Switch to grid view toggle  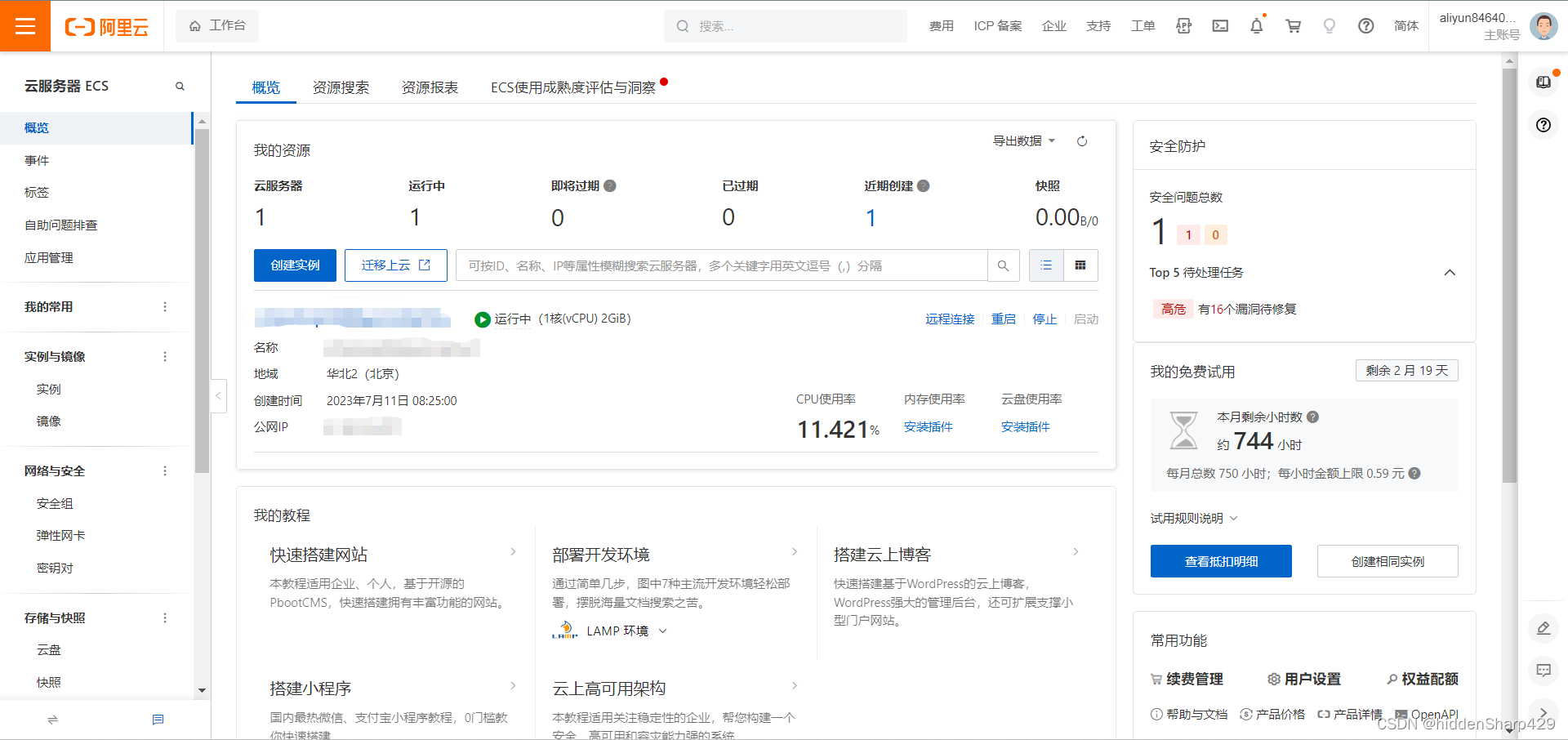(x=1080, y=265)
